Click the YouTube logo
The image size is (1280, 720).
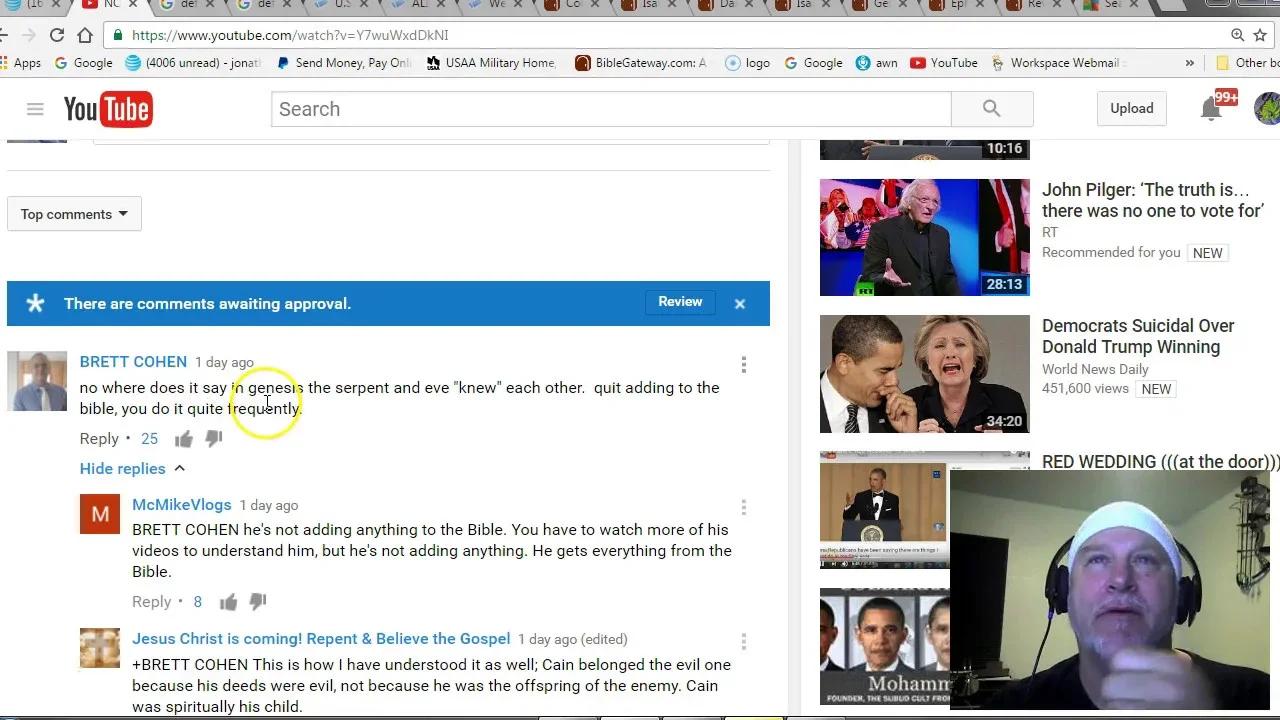108,109
